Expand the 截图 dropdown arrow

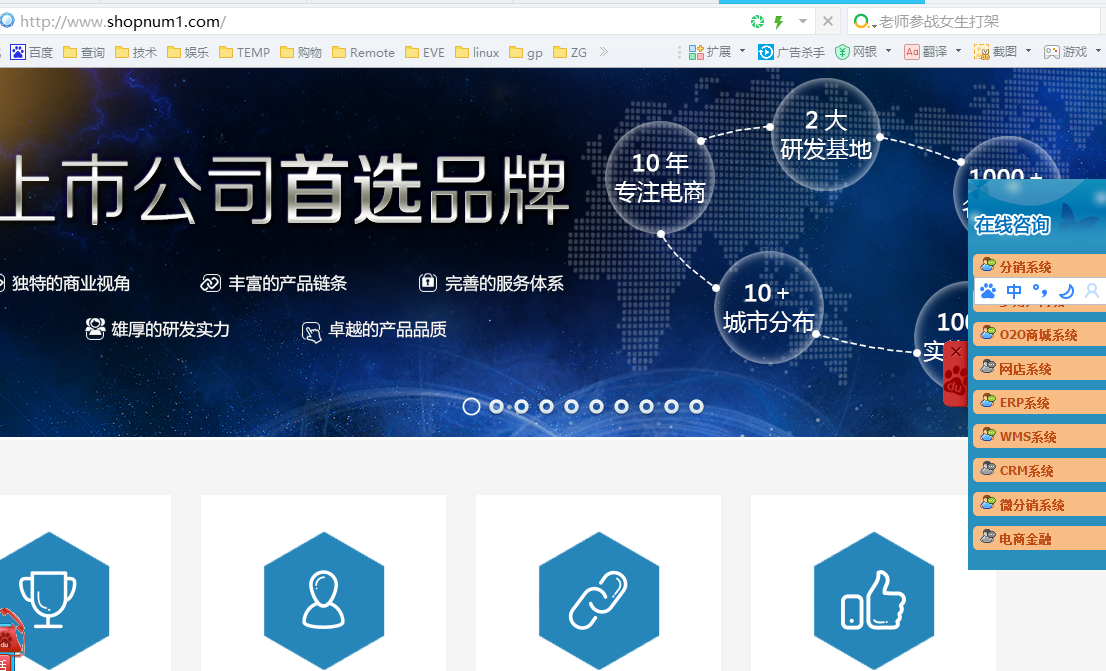(1028, 51)
